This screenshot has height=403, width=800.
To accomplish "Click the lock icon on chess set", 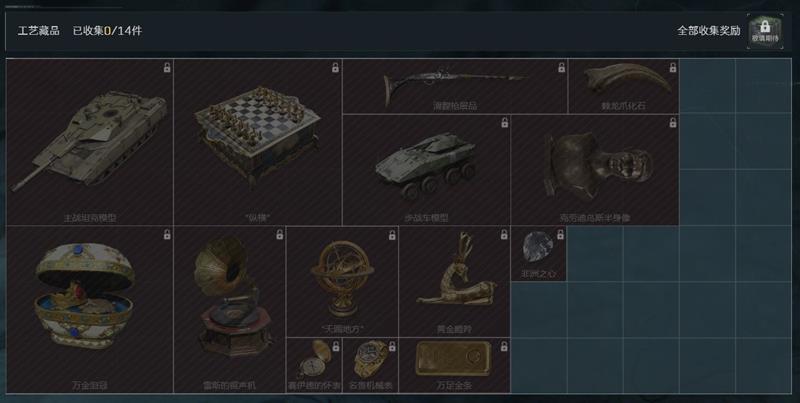I will pyautogui.click(x=335, y=67).
